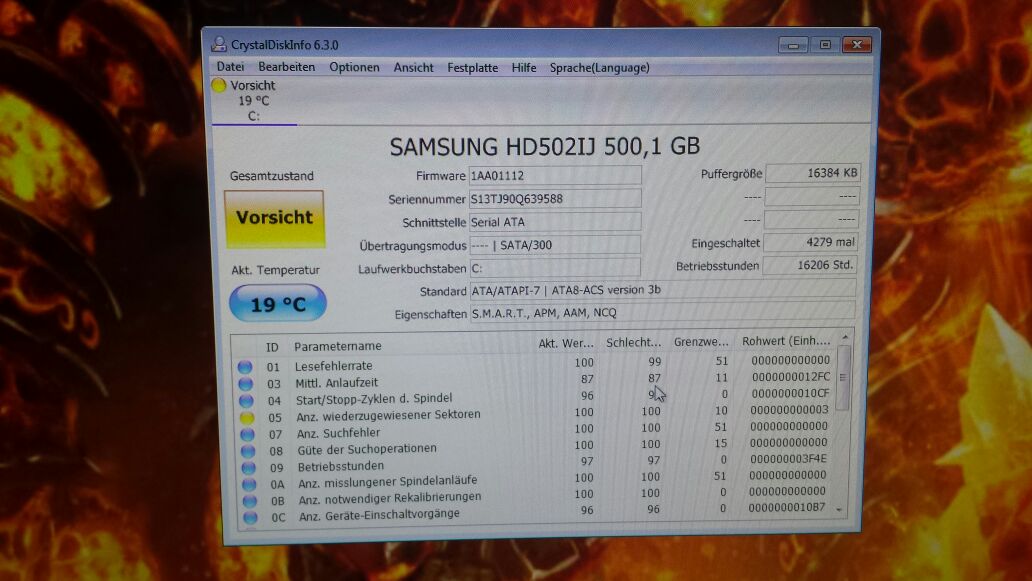Click the blue status icon for Start/Stopp-Zyklen

246,401
